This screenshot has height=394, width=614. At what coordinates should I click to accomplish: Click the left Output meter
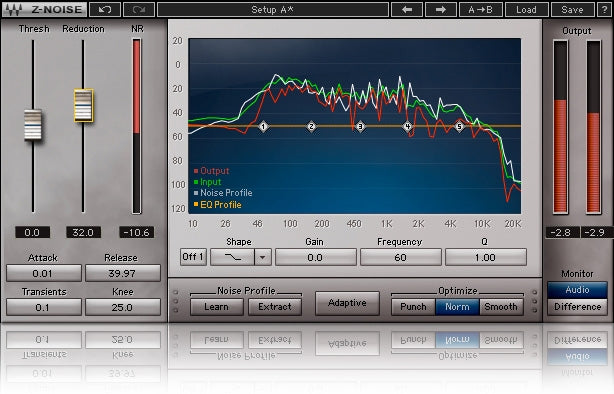[560, 127]
